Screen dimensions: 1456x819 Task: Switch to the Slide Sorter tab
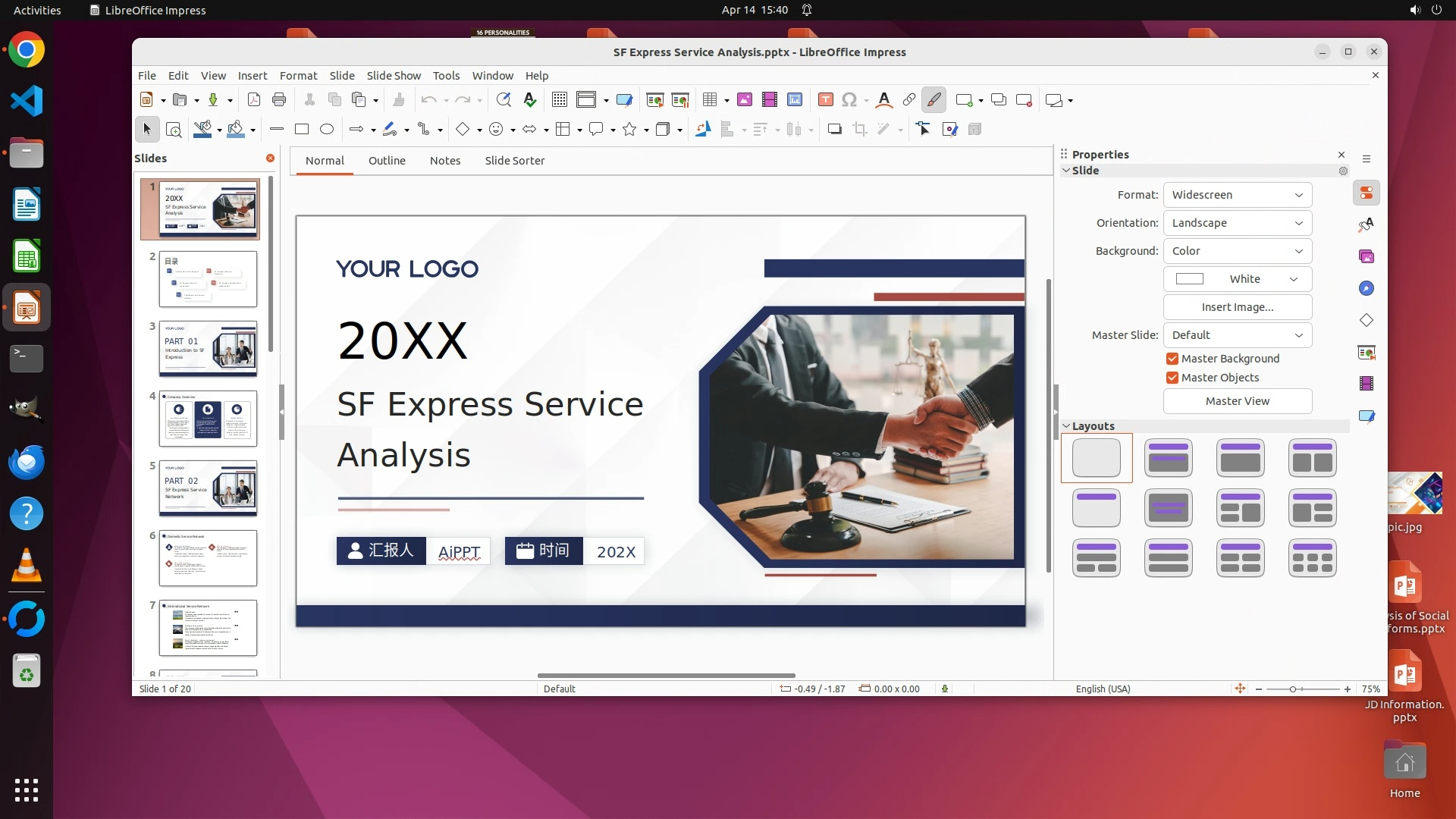tap(514, 161)
